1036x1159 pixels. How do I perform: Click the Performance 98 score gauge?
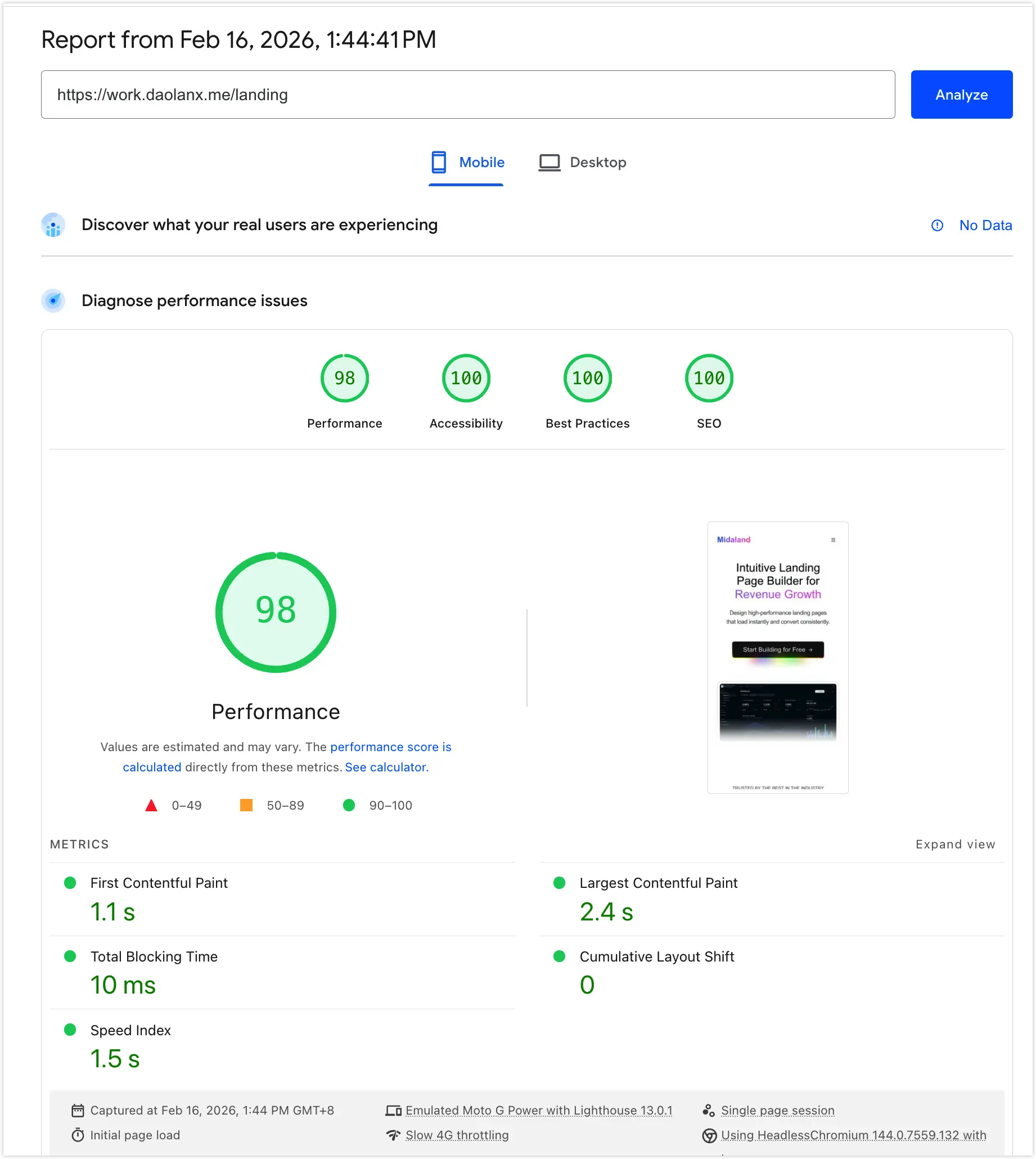pyautogui.click(x=344, y=378)
